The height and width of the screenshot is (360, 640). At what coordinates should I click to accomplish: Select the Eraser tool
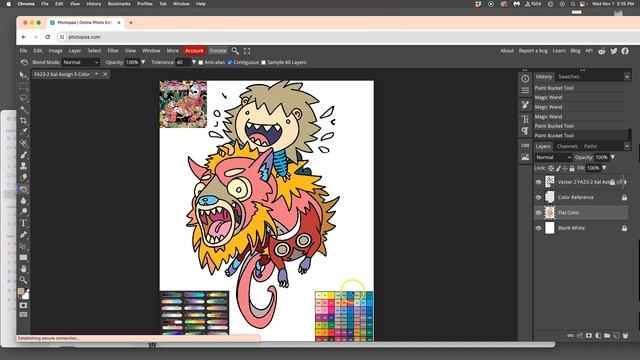pos(23,177)
